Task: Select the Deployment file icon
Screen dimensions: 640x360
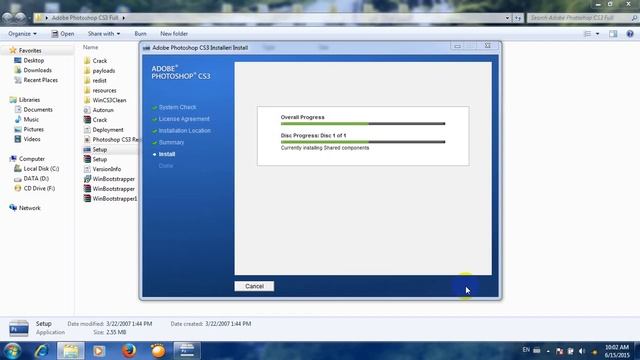Action: pos(87,129)
